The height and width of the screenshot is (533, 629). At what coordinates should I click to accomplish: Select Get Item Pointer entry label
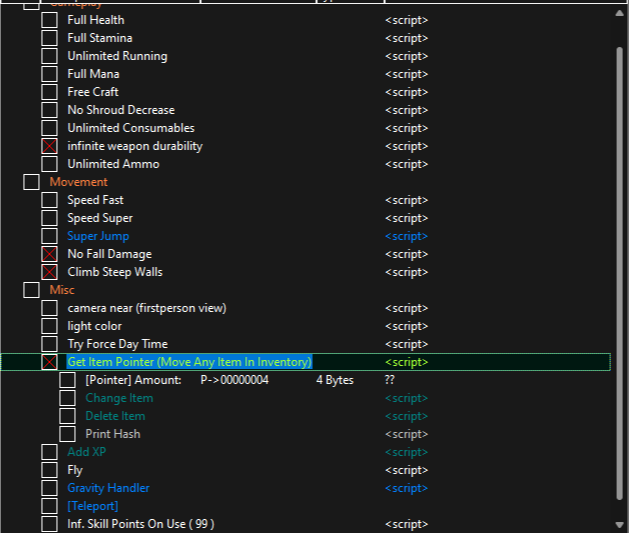[189, 362]
